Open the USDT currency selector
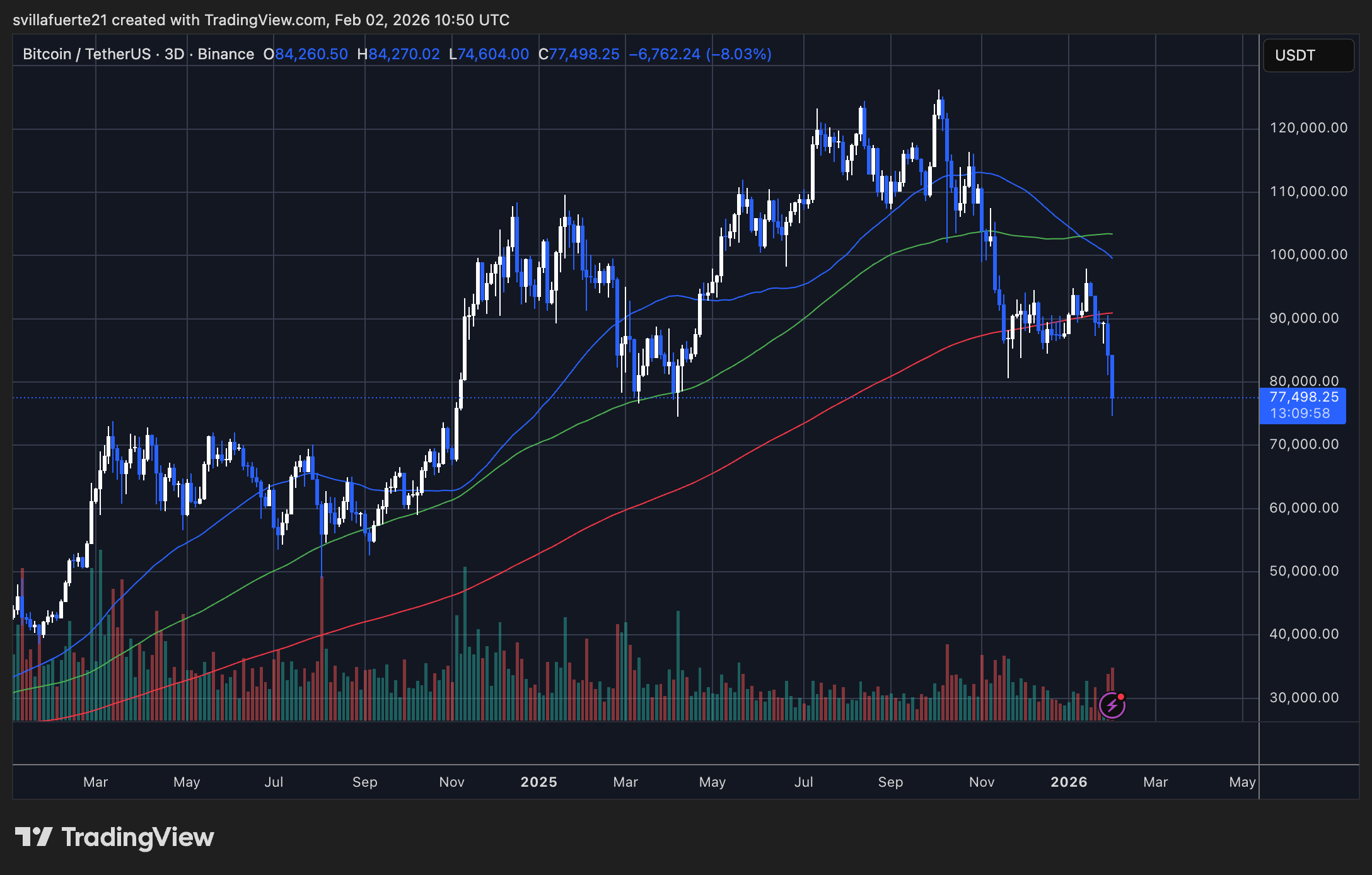Viewport: 1372px width, 875px height. coord(1308,55)
